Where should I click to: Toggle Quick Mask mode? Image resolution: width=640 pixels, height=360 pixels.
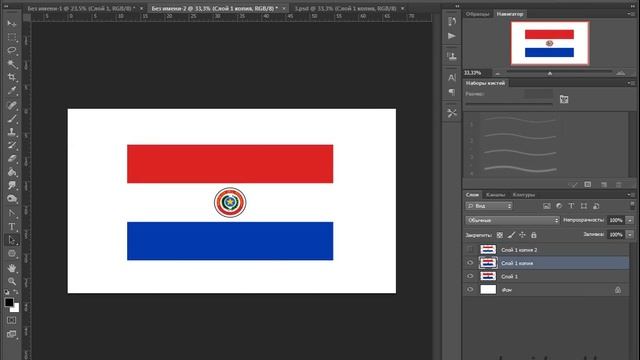coord(12,320)
